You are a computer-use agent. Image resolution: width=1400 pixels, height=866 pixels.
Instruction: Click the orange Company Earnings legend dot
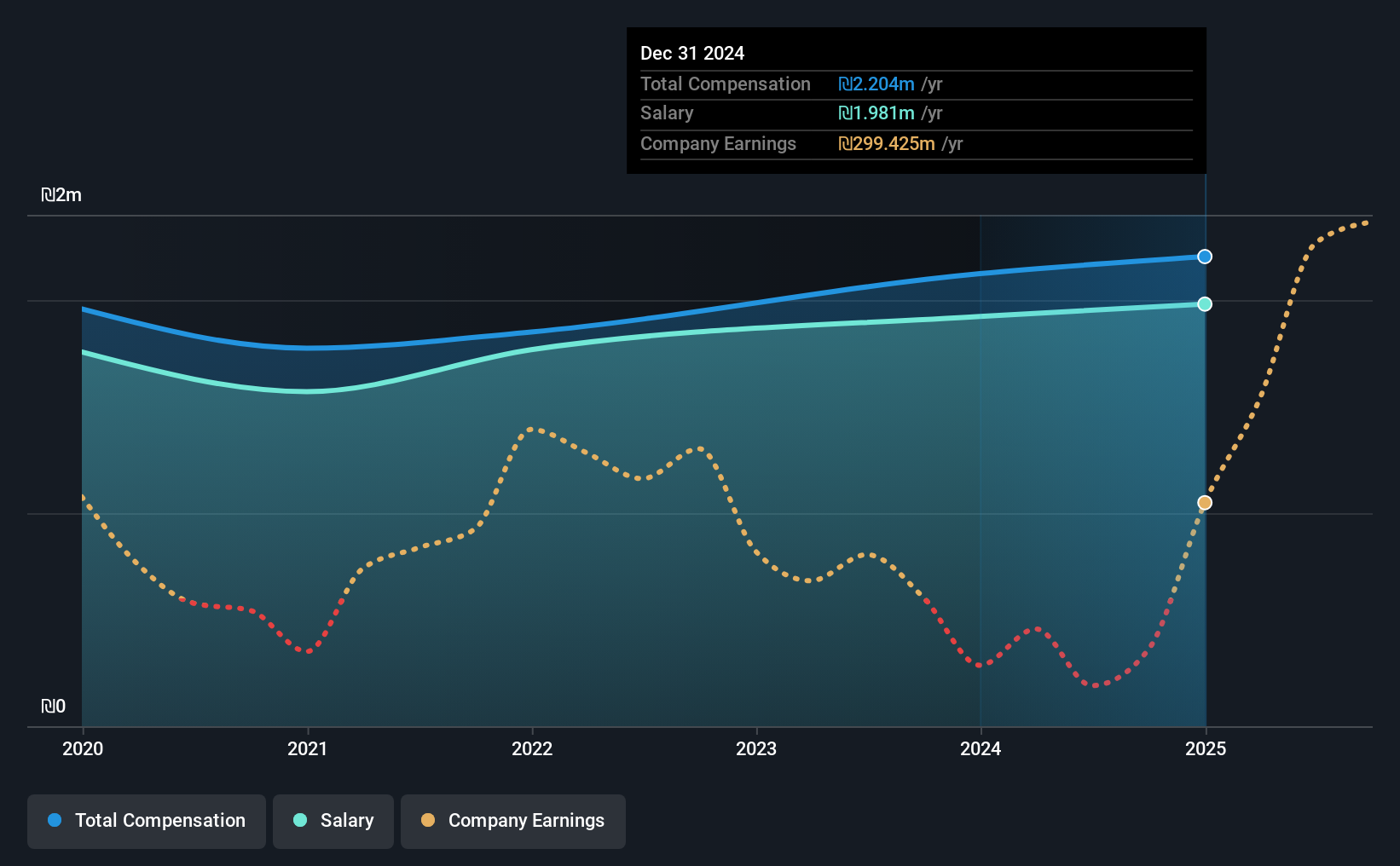pos(428,820)
